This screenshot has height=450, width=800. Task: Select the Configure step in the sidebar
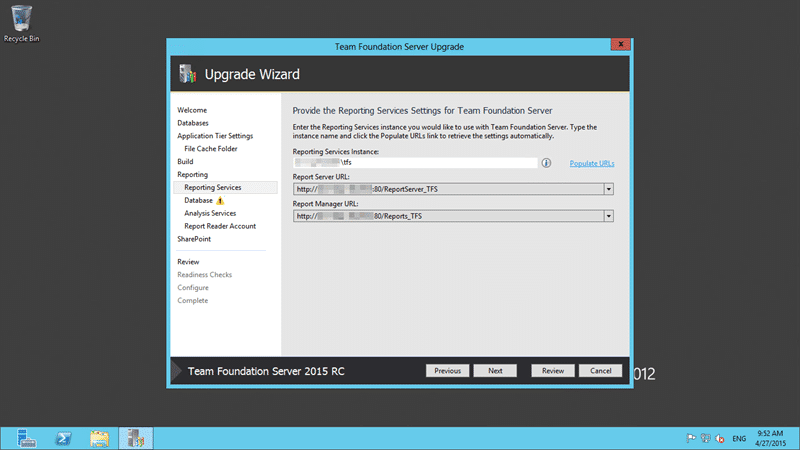coord(193,288)
